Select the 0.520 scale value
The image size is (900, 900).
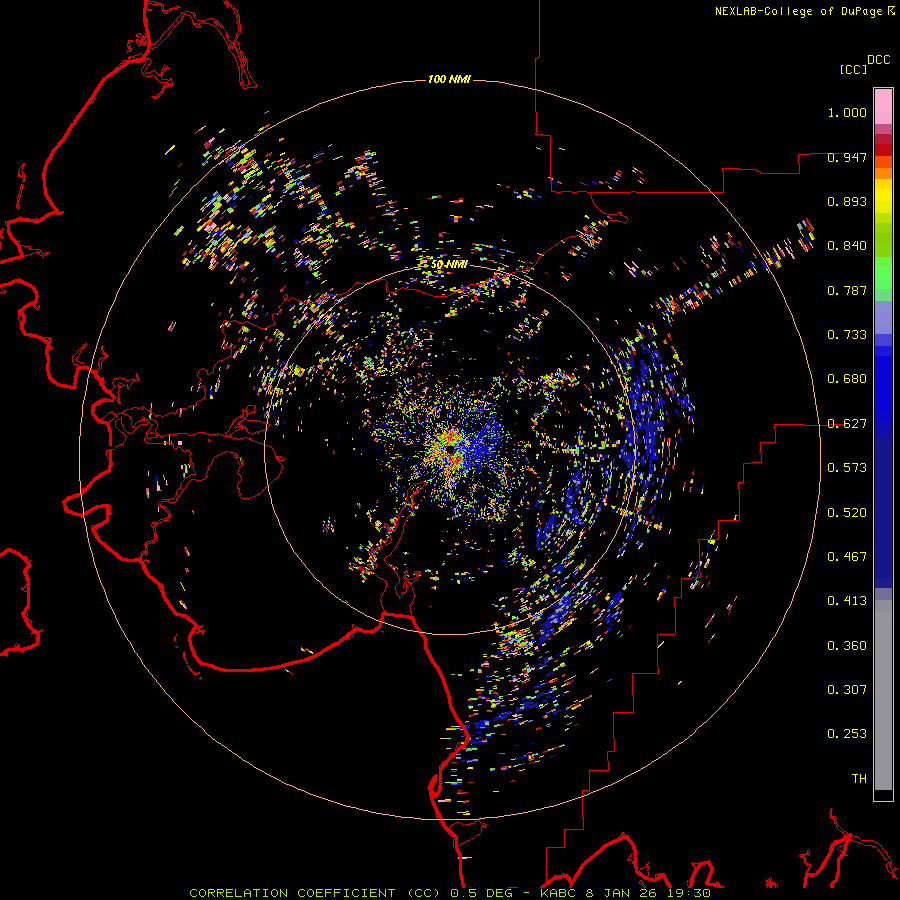pyautogui.click(x=847, y=513)
